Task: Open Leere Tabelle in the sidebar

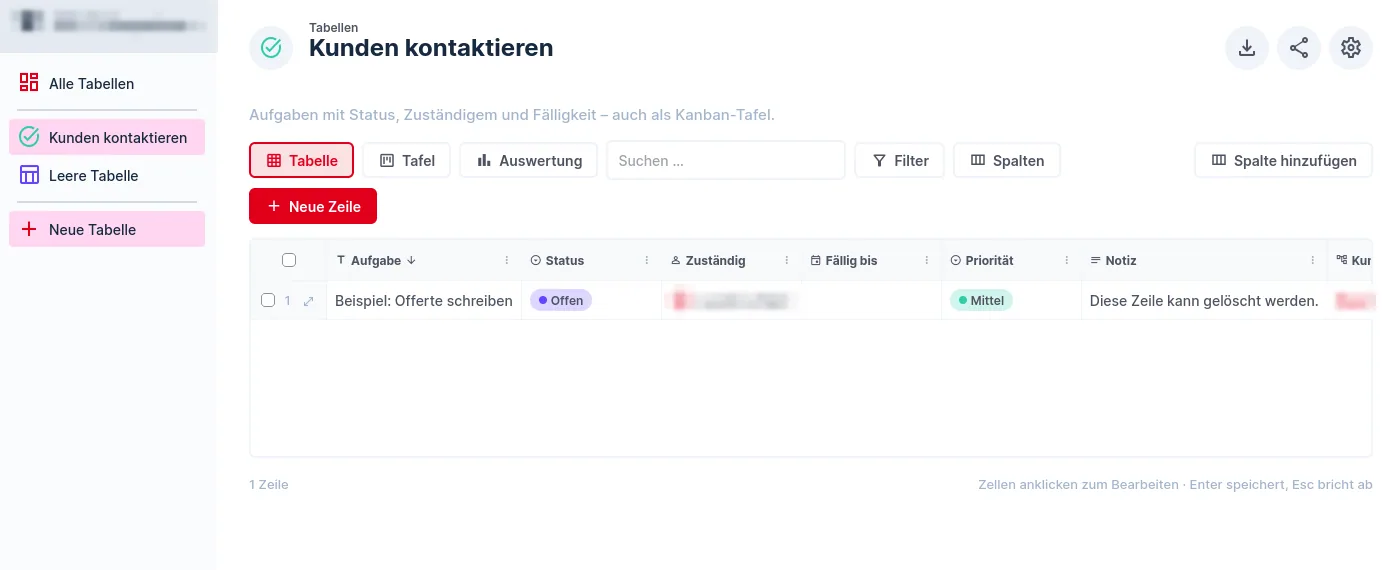Action: [x=107, y=176]
